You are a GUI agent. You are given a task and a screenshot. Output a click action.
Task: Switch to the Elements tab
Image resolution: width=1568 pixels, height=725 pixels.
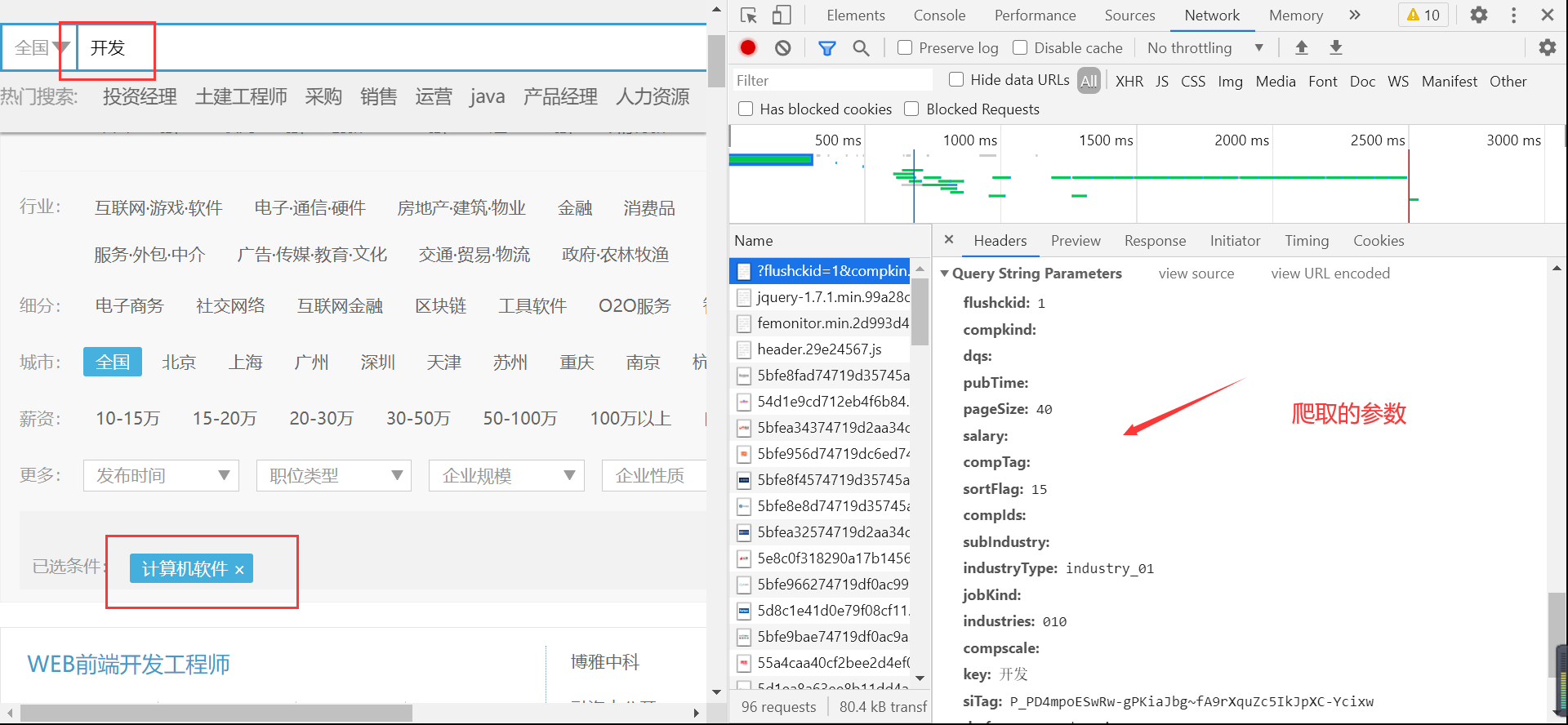855,16
